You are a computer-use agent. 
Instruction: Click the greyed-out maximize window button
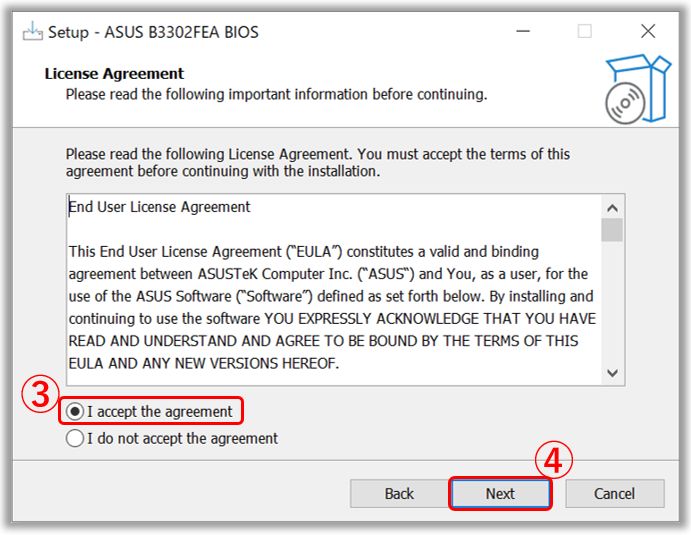pos(585,31)
